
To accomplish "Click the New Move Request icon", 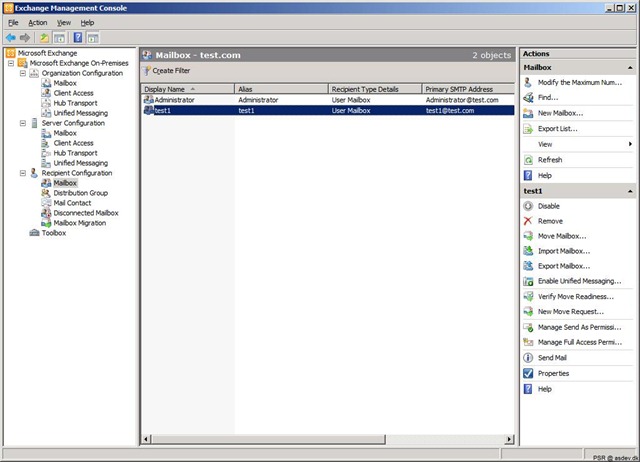I will coord(528,312).
